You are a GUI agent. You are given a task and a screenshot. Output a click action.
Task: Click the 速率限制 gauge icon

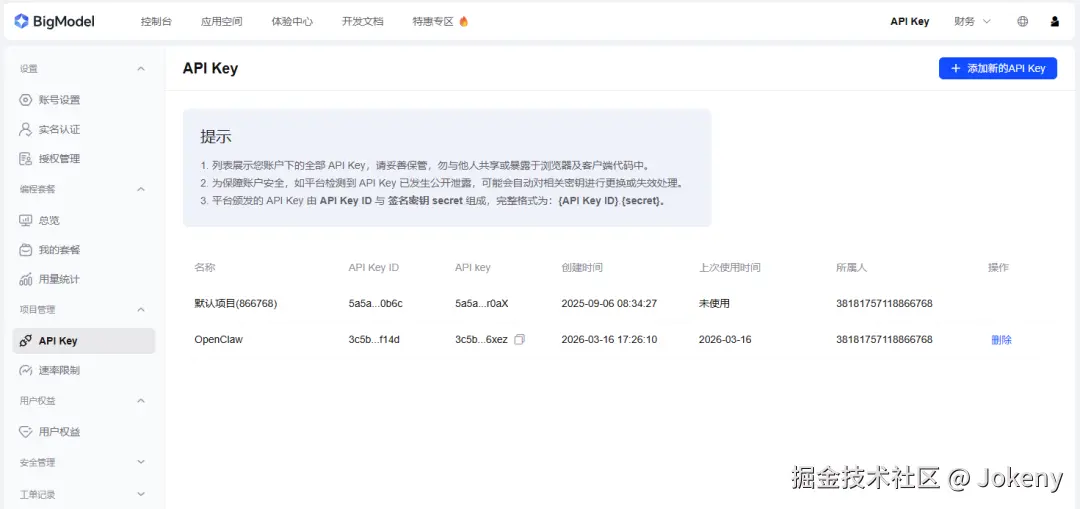25,370
